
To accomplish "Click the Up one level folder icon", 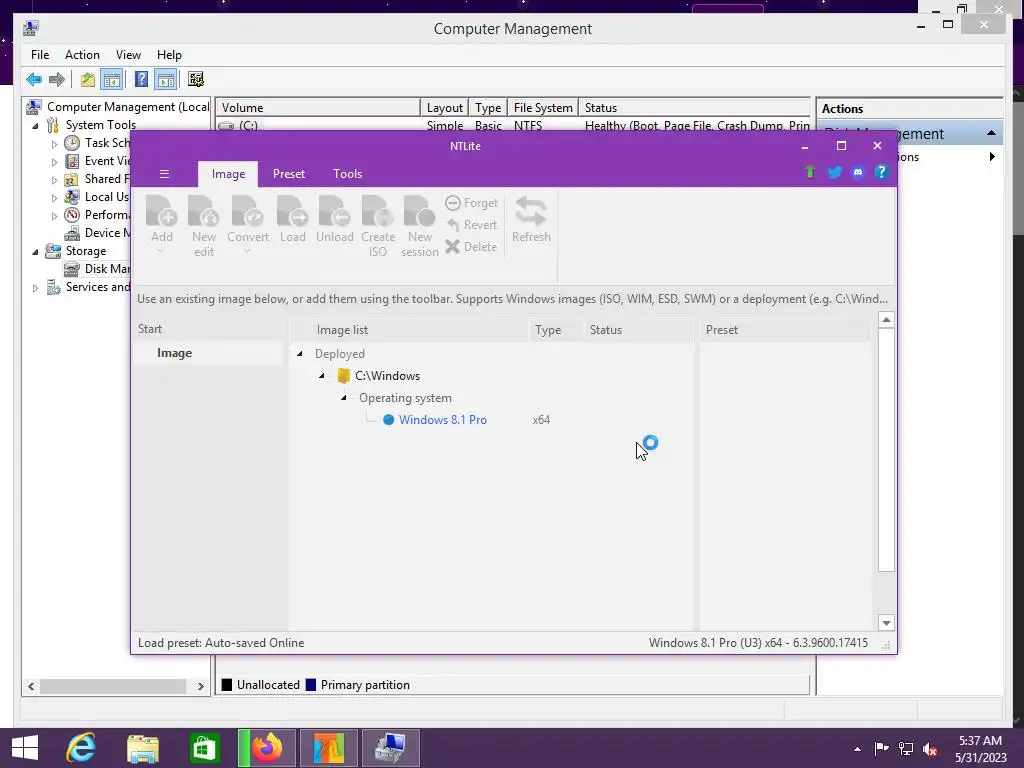I will point(88,80).
